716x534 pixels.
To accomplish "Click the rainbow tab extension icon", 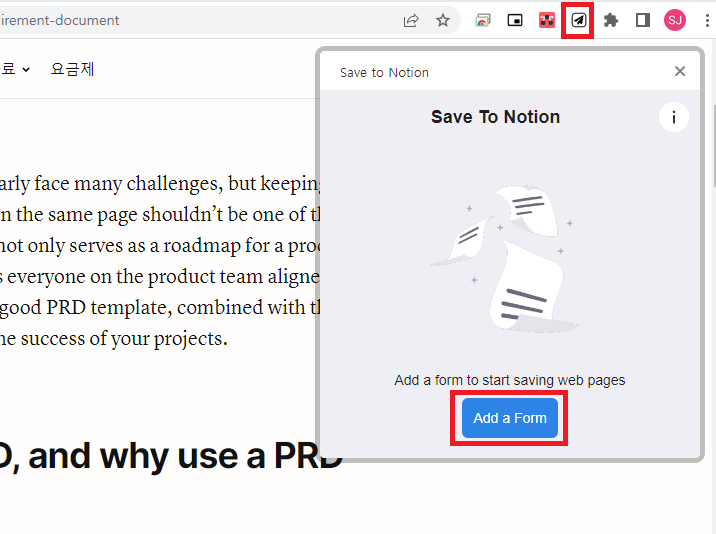I will click(483, 20).
